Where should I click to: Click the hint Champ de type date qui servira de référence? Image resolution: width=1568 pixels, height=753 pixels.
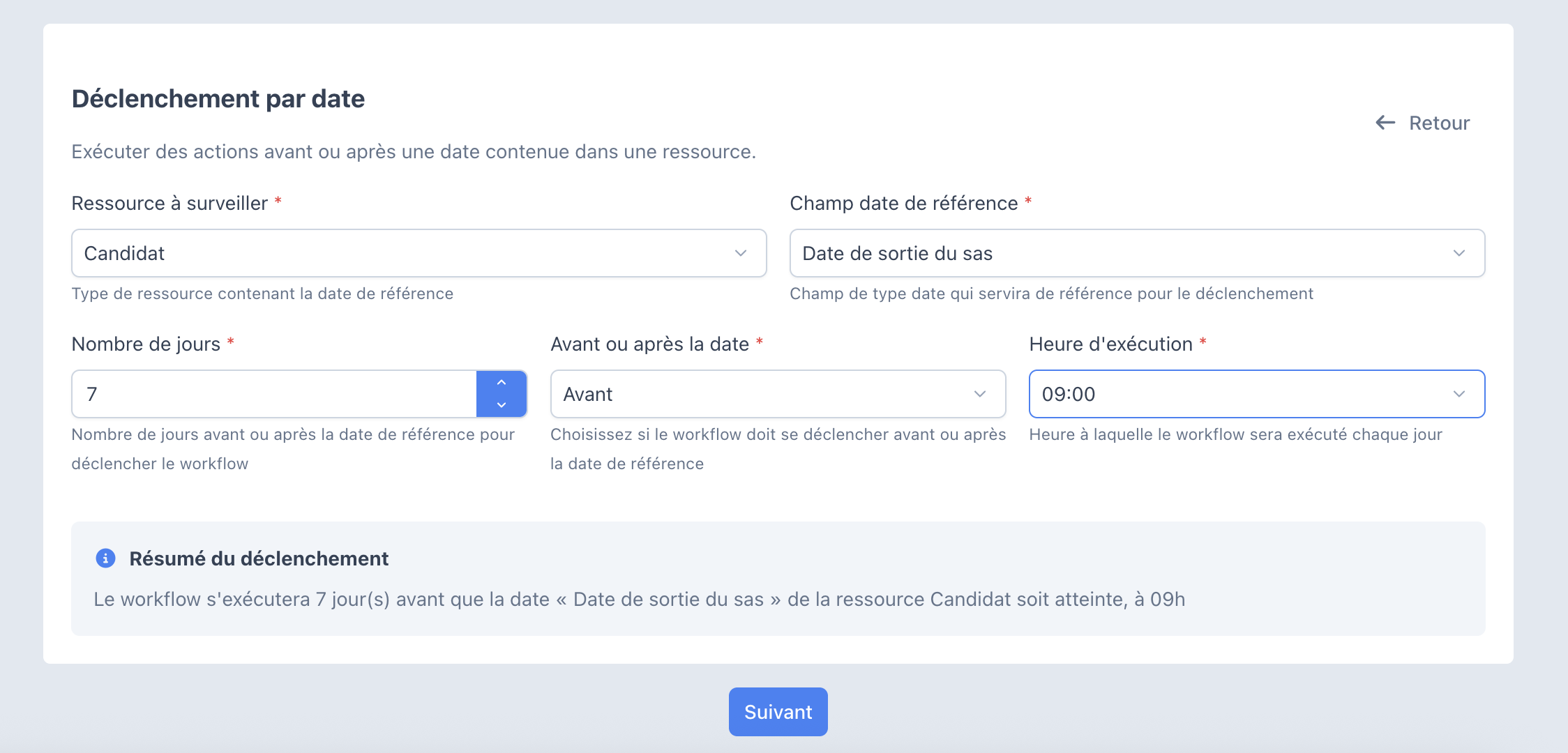pyautogui.click(x=1052, y=294)
